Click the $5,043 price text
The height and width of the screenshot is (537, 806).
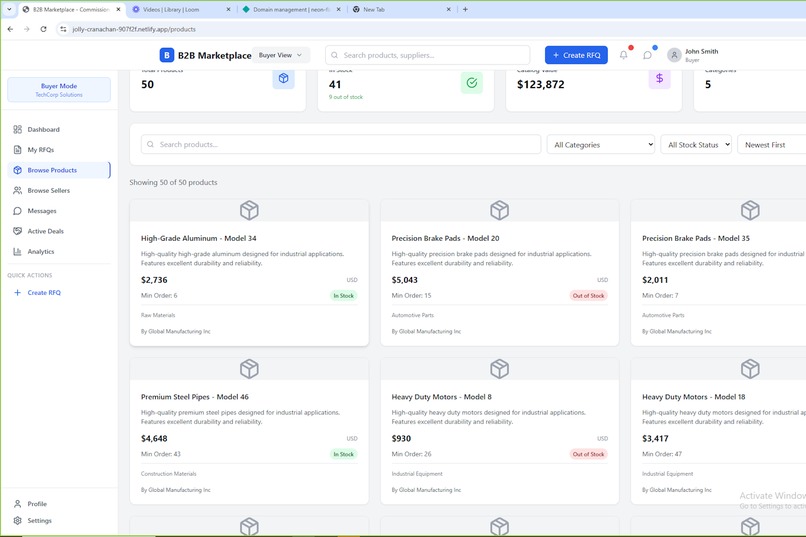[x=405, y=280]
